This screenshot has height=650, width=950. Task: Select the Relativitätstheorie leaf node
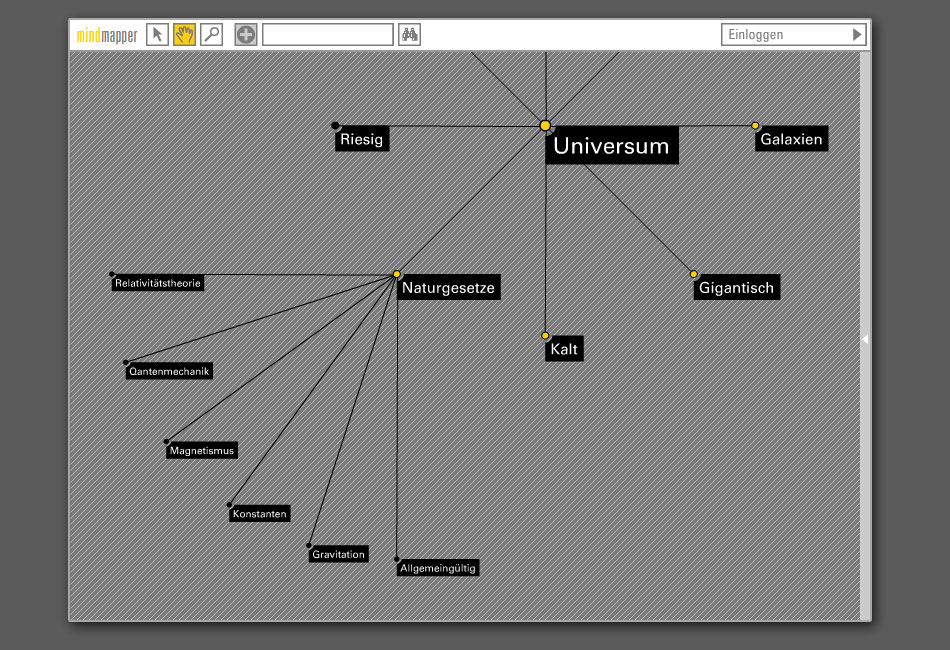[158, 283]
